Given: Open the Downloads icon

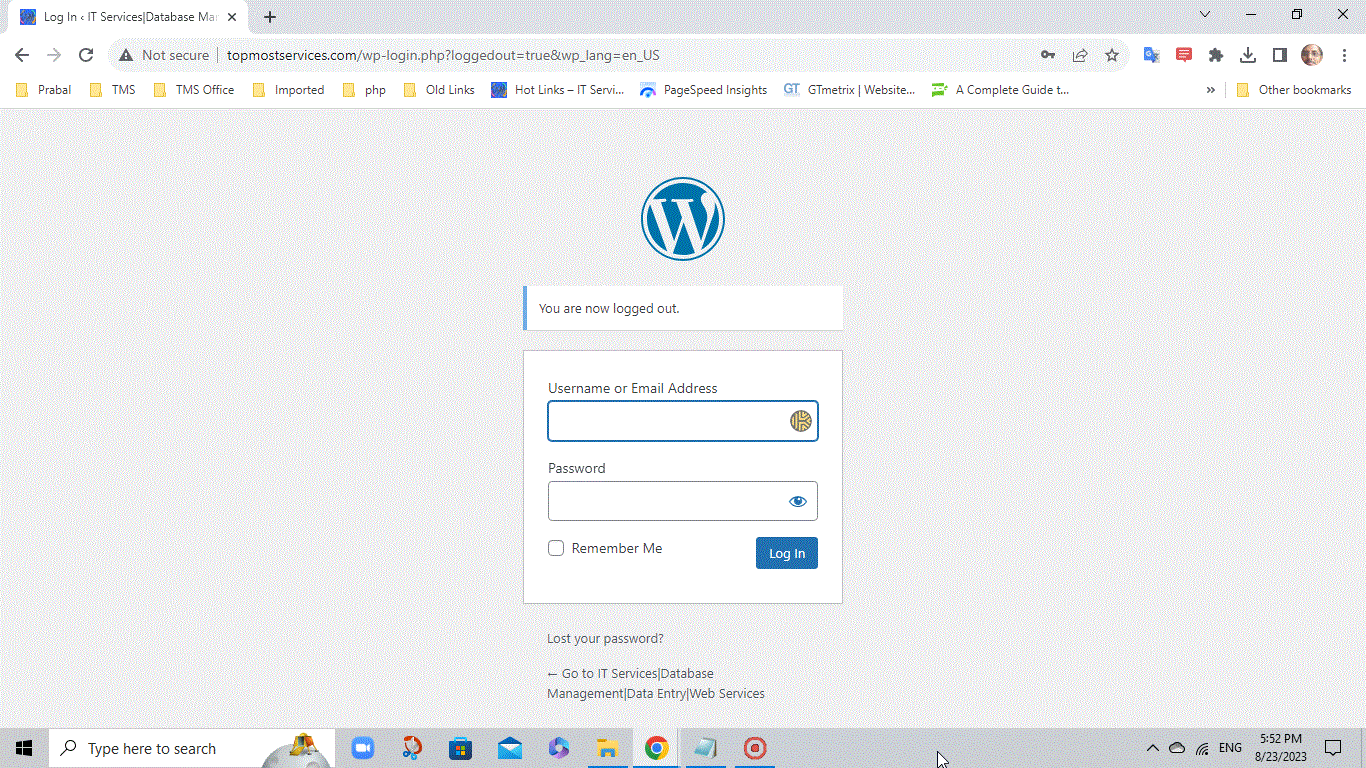Looking at the screenshot, I should coord(1248,55).
